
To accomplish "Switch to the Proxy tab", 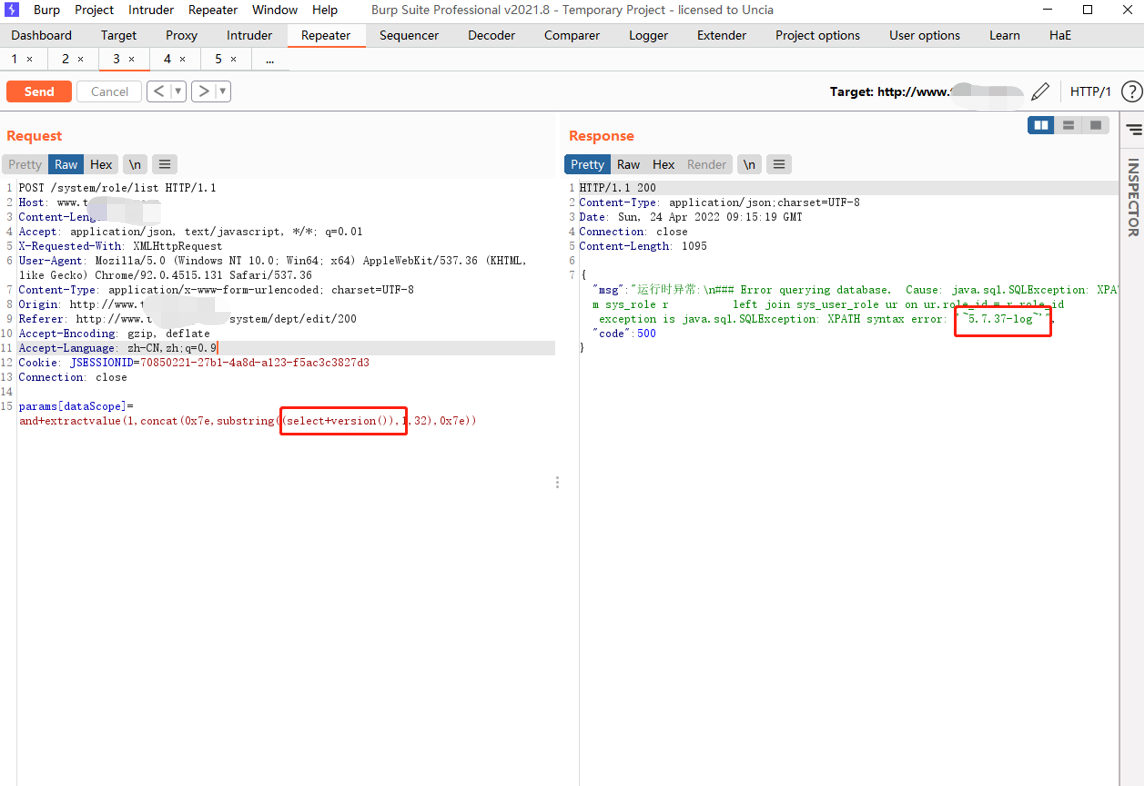I will click(182, 35).
